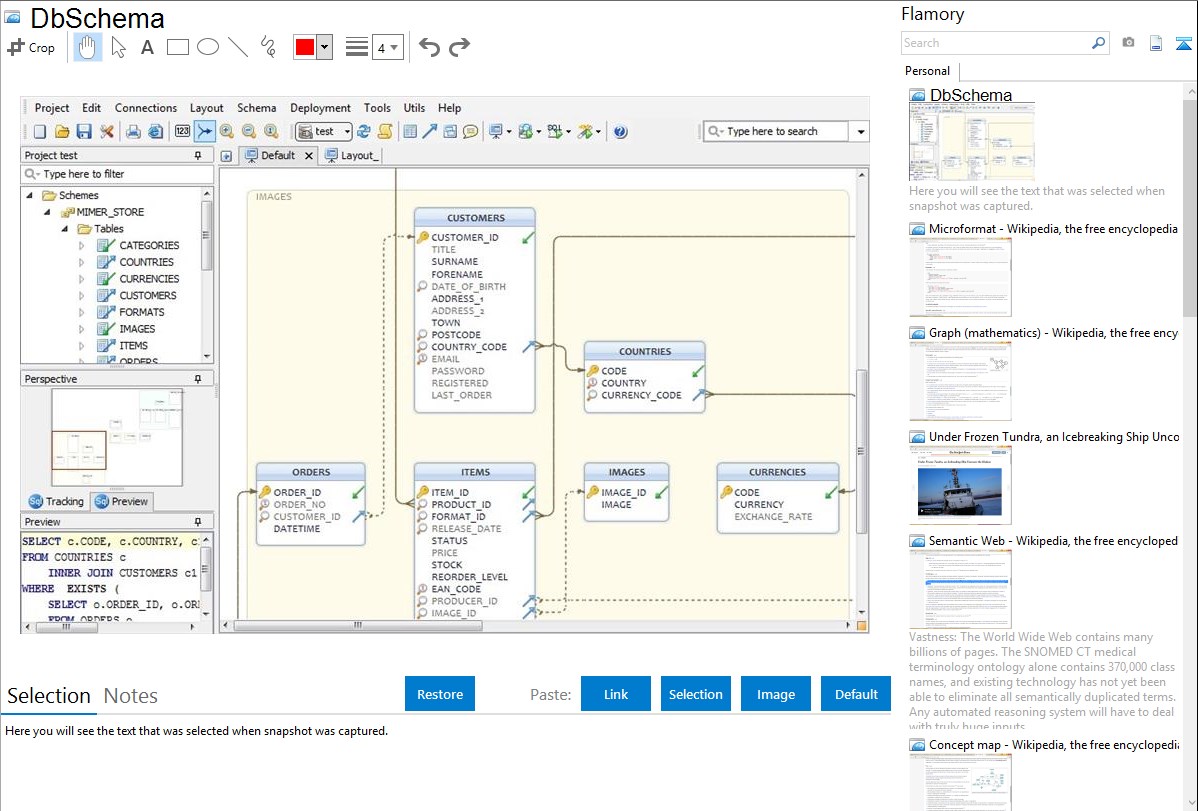
Task: Click the camera snapshot icon
Action: pos(1128,43)
